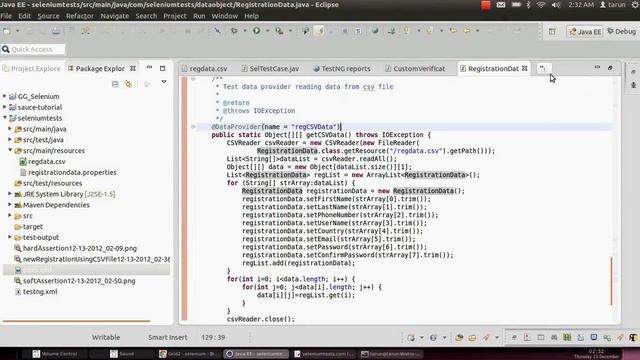Expand the src/main/java folder arrow
This screenshot has width=640, height=360.
(10, 129)
